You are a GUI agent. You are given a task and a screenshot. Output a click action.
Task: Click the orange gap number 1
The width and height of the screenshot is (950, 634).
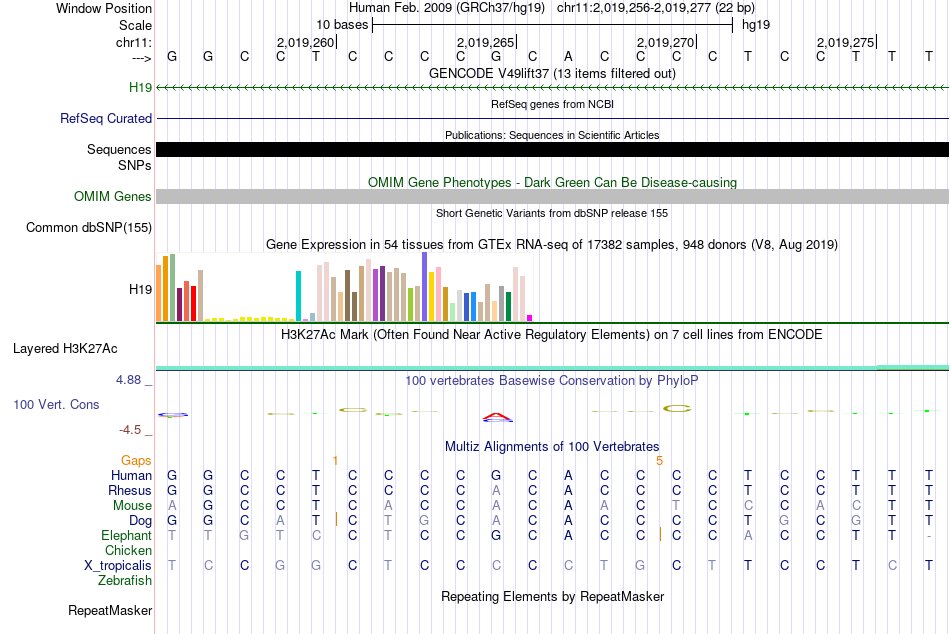[335, 461]
